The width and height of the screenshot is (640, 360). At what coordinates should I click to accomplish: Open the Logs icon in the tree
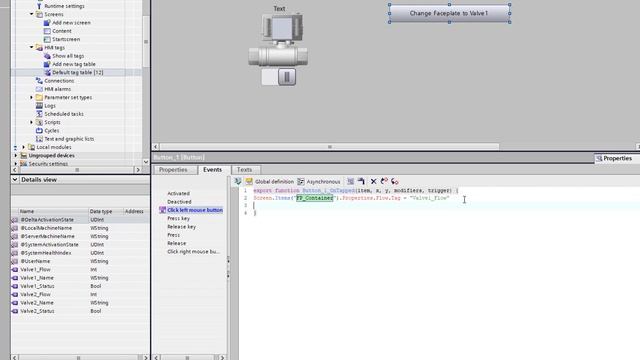39,106
